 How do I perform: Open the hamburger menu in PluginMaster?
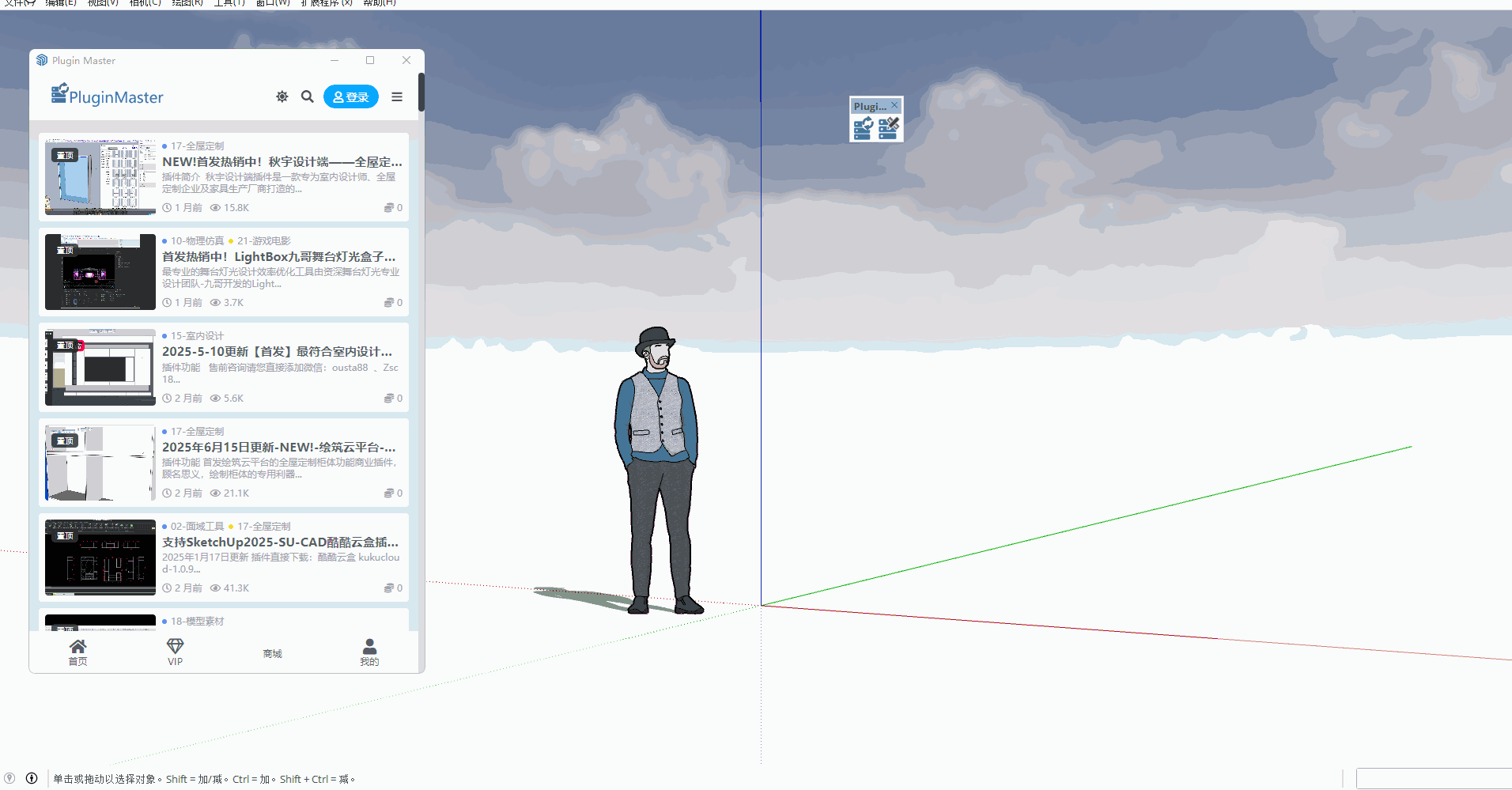point(397,96)
